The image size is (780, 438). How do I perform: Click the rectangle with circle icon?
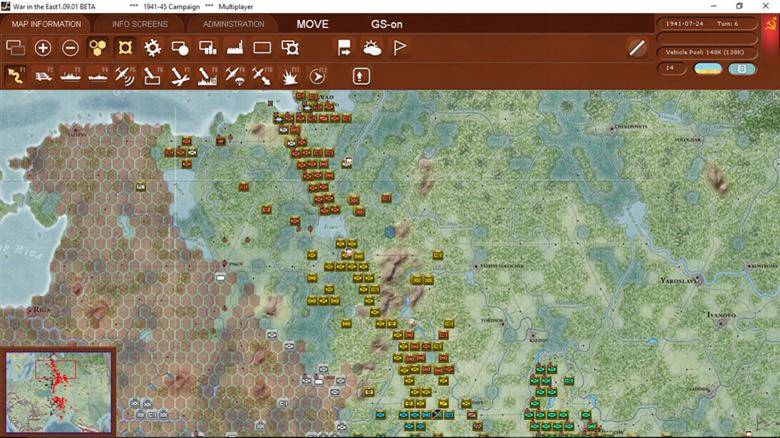180,48
